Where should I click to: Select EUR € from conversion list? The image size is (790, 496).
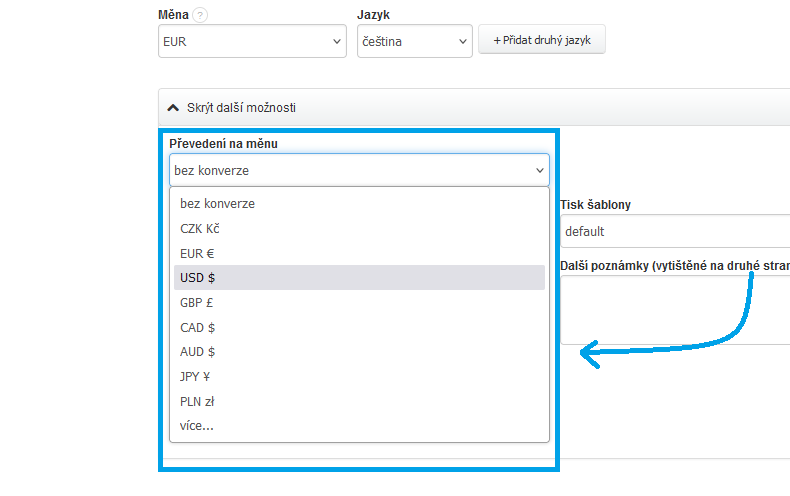pyautogui.click(x=198, y=253)
